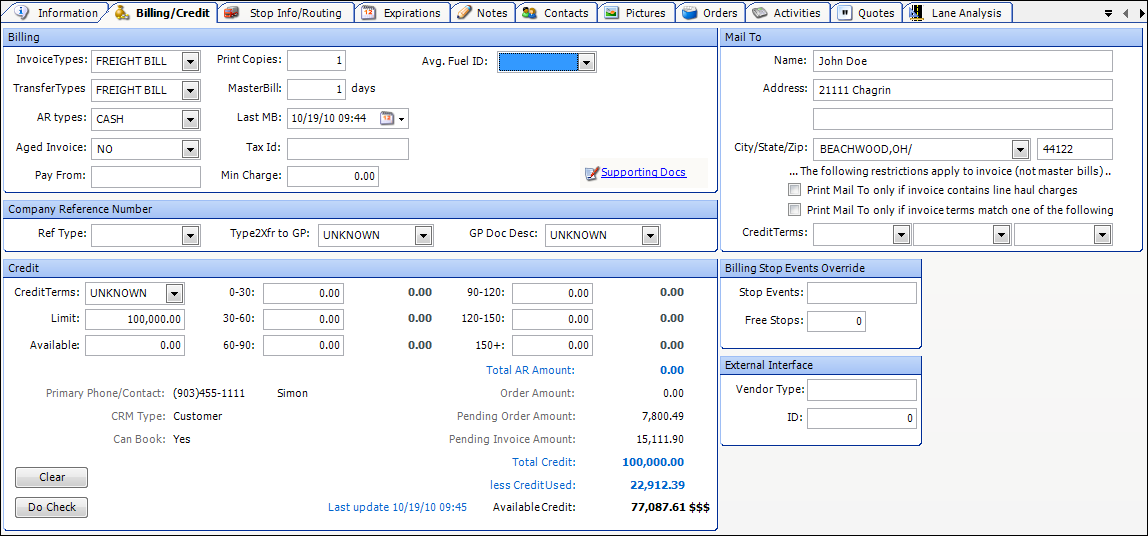Viewport: 1148px width, 536px height.
Task: Click the Address field with 21111 Chagrin
Action: pos(963,90)
